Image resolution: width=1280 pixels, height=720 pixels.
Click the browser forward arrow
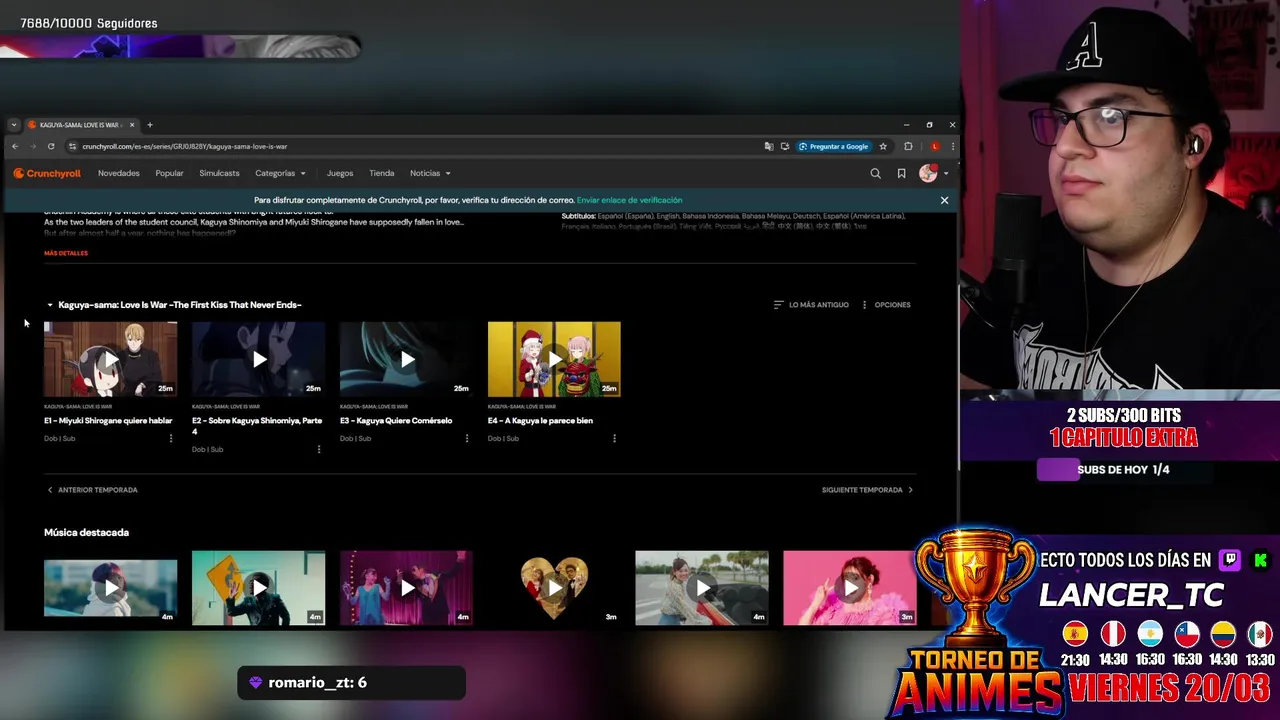33,146
